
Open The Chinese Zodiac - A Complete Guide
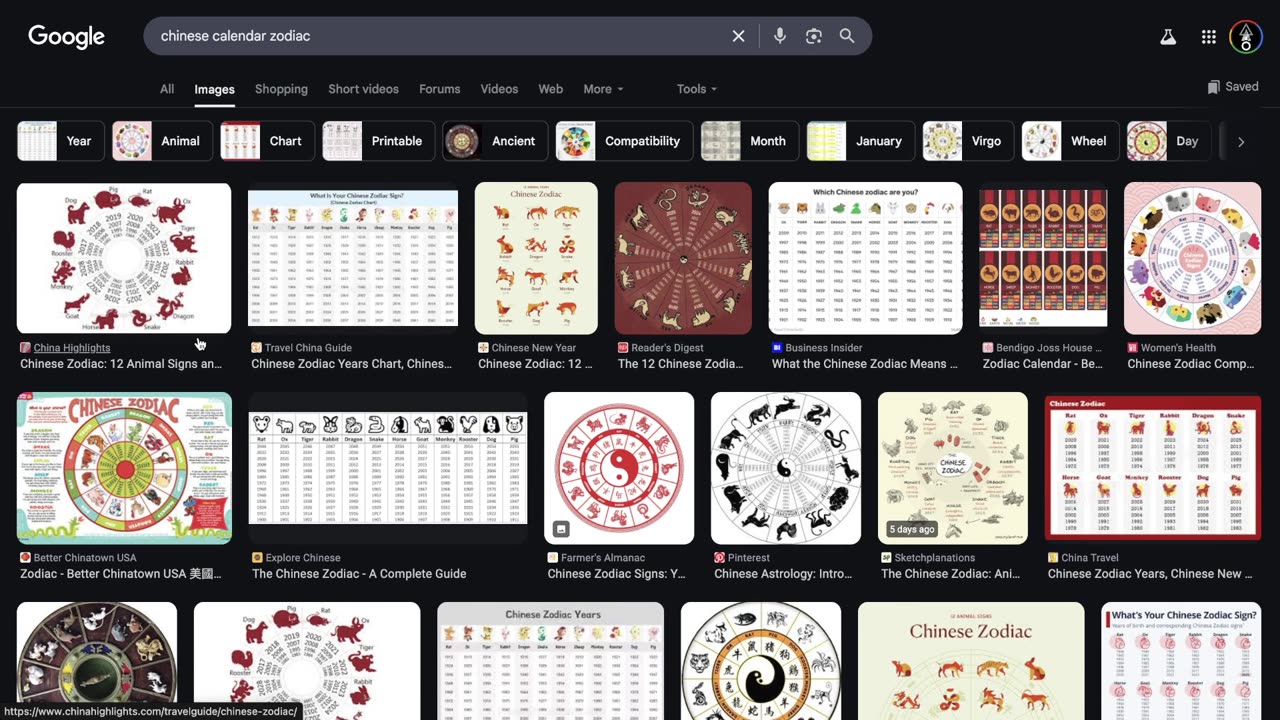(x=359, y=574)
